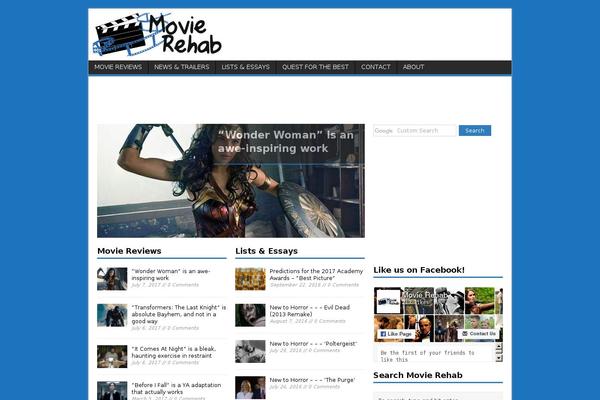Click the Movie Rehab Facebook profile picture
The height and width of the screenshot is (400, 600).
pyautogui.click(x=388, y=301)
